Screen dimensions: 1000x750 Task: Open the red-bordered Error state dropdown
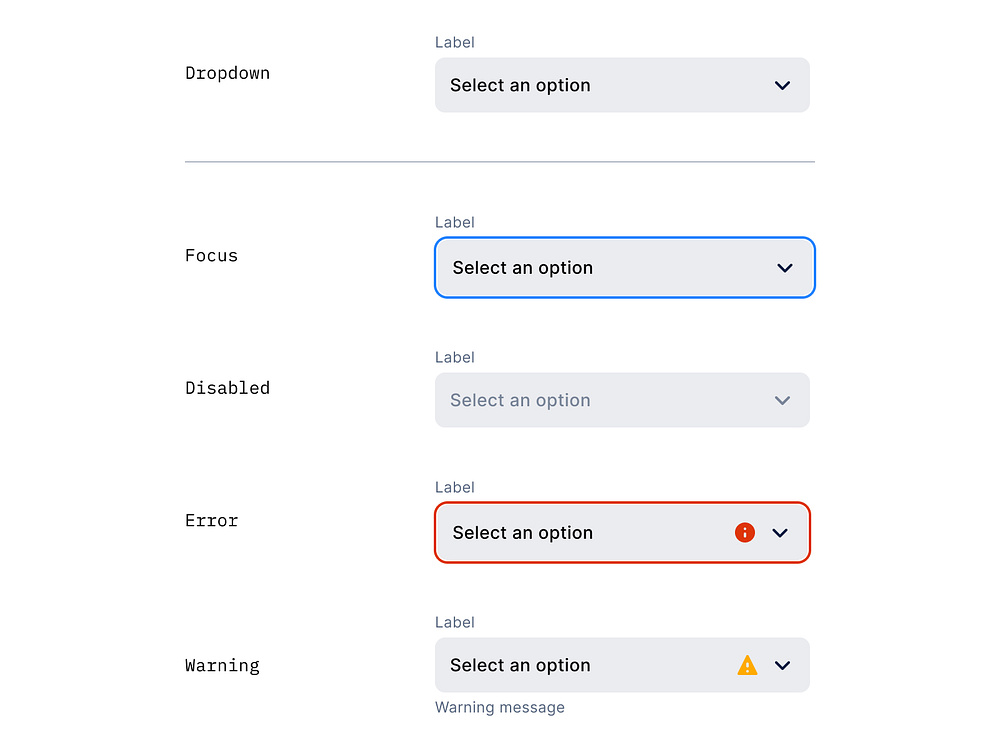(600, 532)
